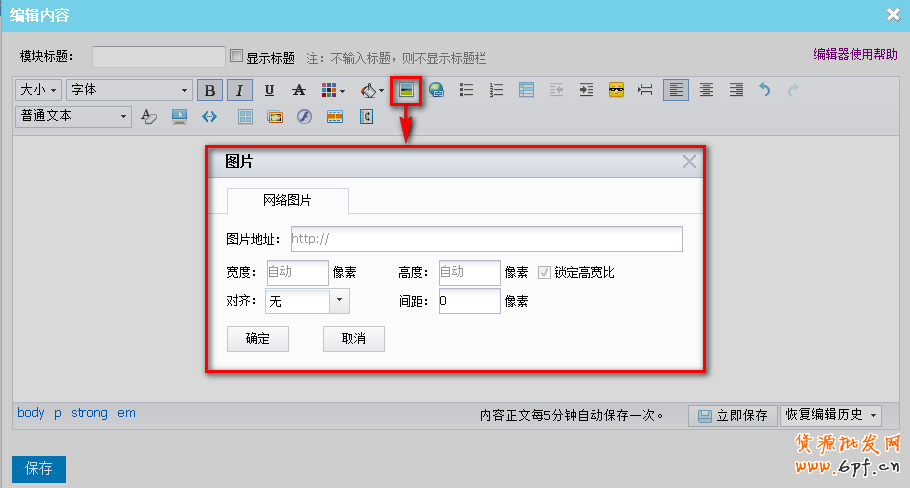
Task: Align text to center
Action: [x=706, y=90]
